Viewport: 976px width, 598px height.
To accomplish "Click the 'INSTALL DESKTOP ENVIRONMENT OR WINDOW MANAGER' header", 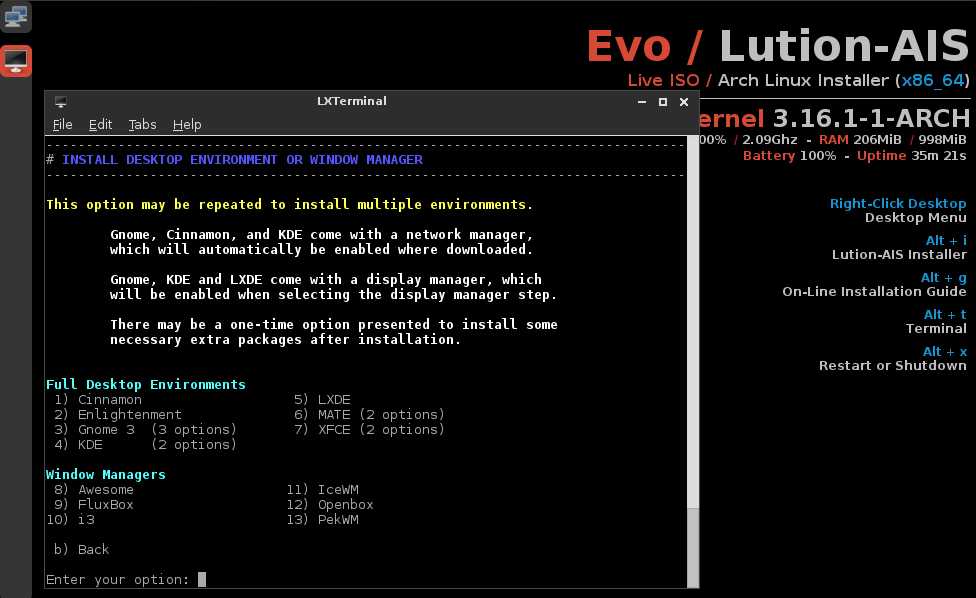I will coord(242,159).
